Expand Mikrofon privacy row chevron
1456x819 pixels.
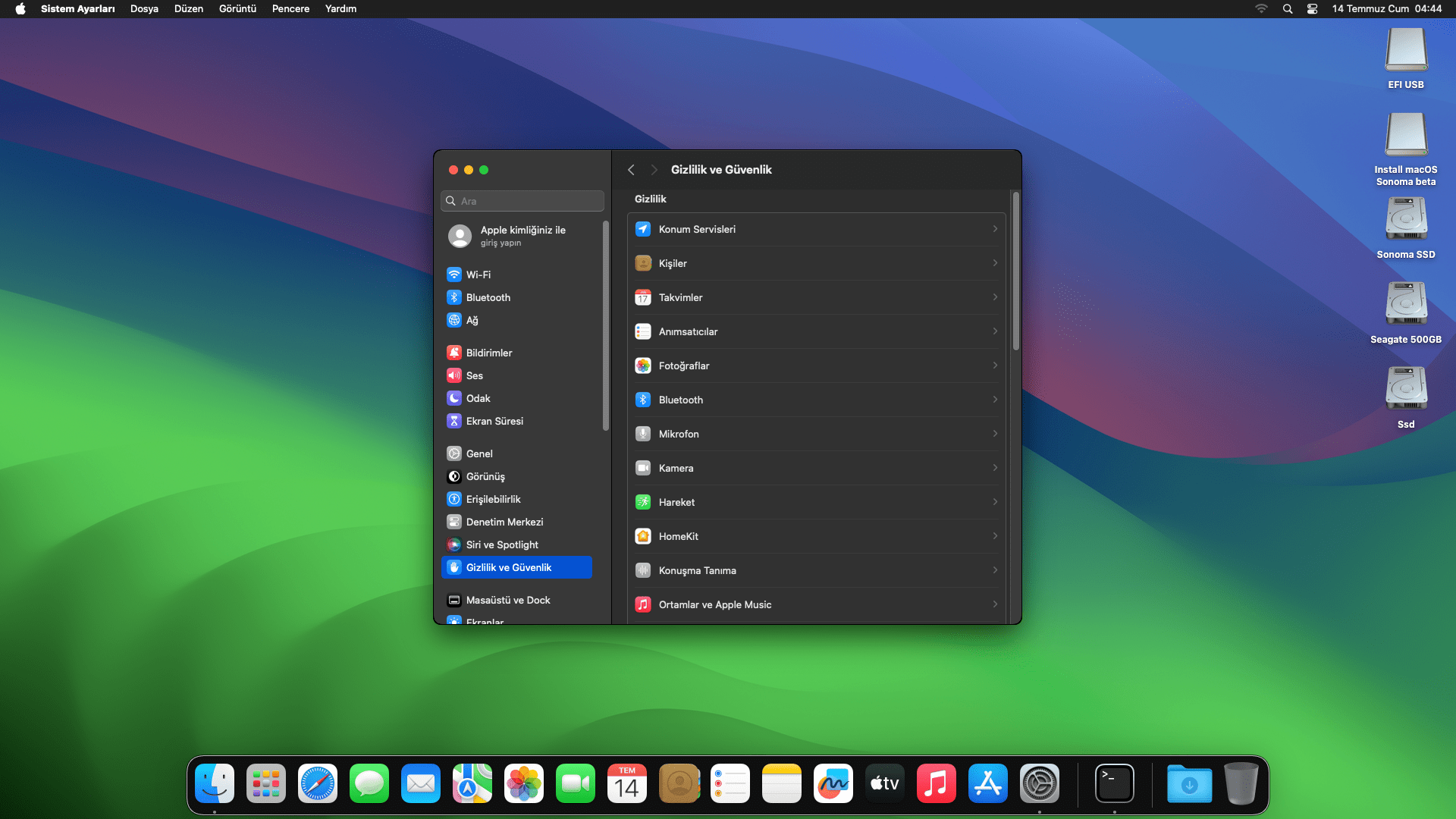(995, 434)
